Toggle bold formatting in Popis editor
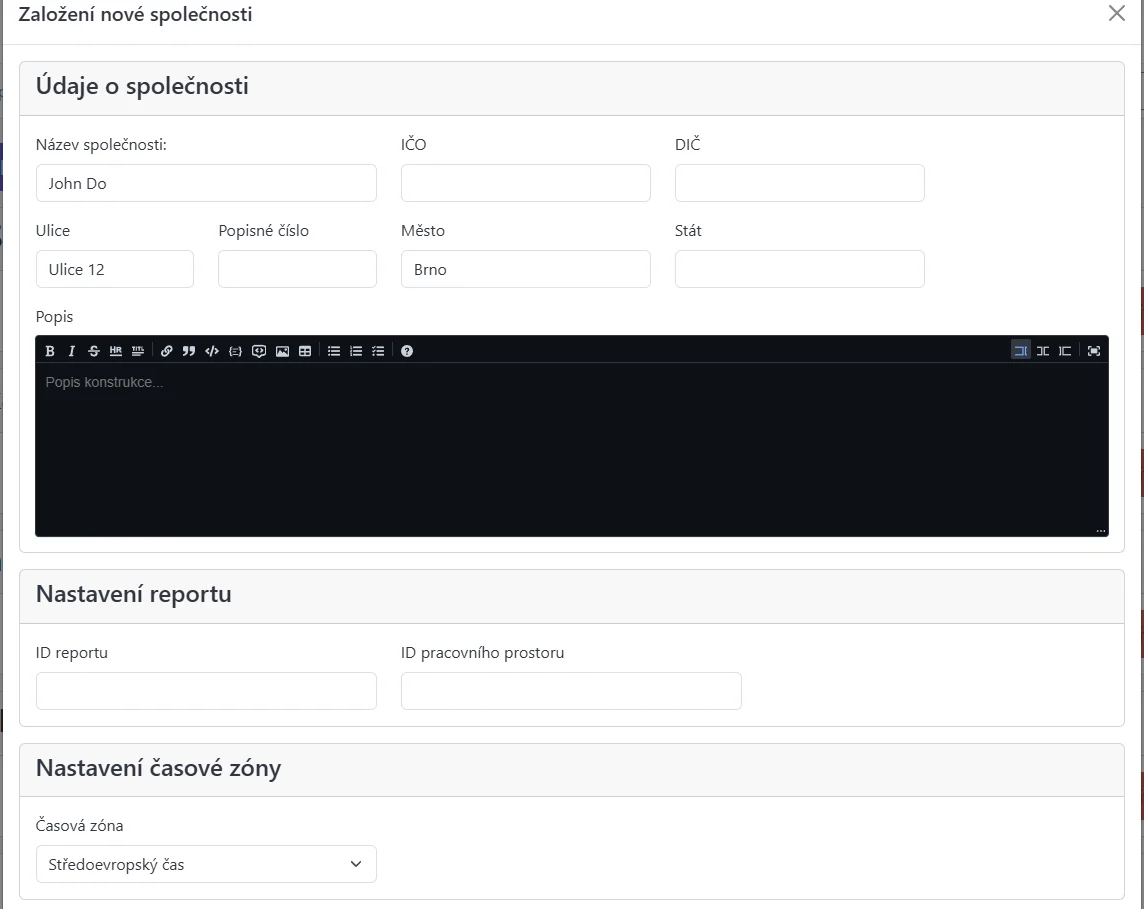 [x=50, y=351]
